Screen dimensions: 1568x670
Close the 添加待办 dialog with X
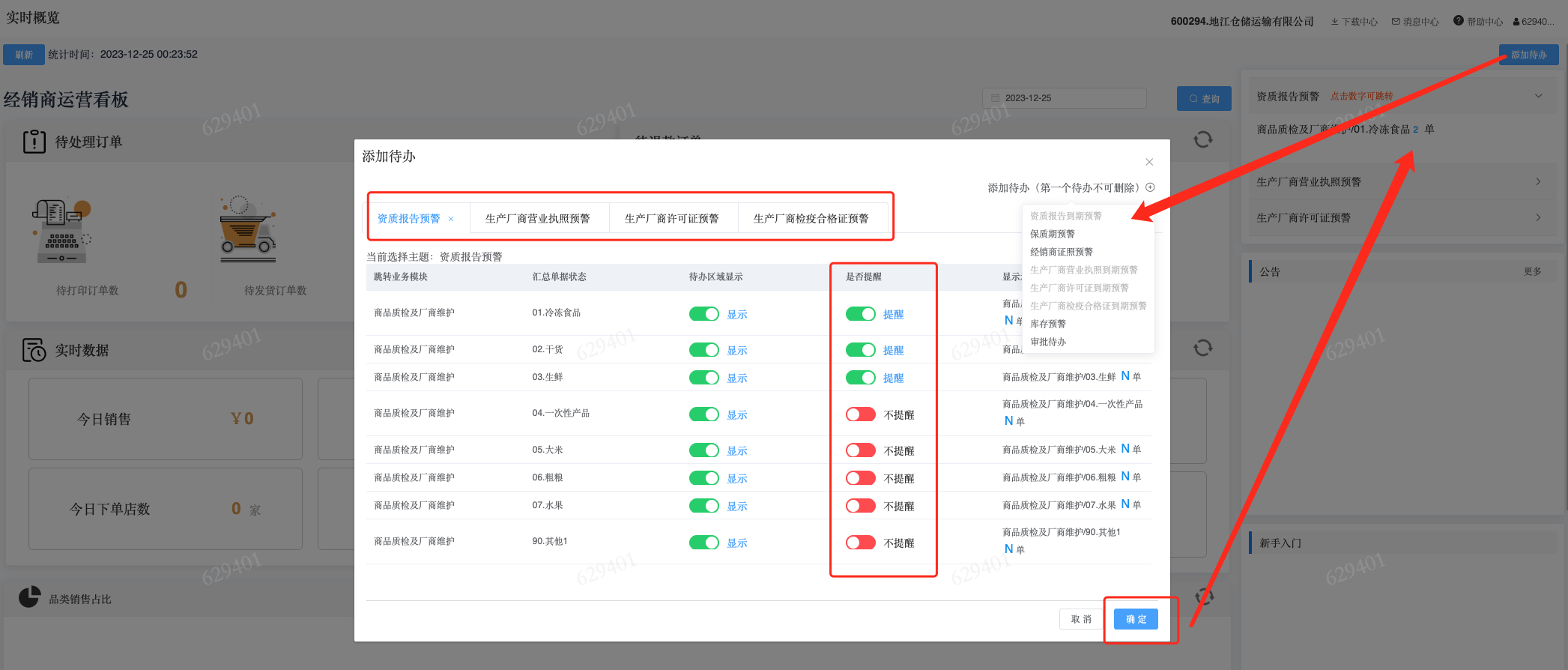pyautogui.click(x=1149, y=162)
